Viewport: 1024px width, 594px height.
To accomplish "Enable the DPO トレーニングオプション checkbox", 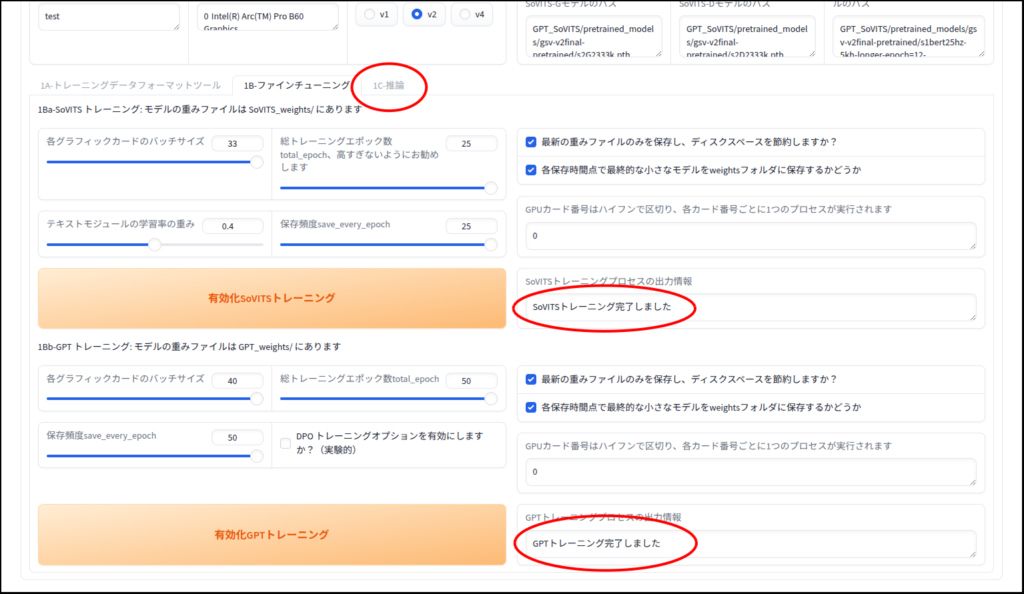I will pyautogui.click(x=286, y=443).
